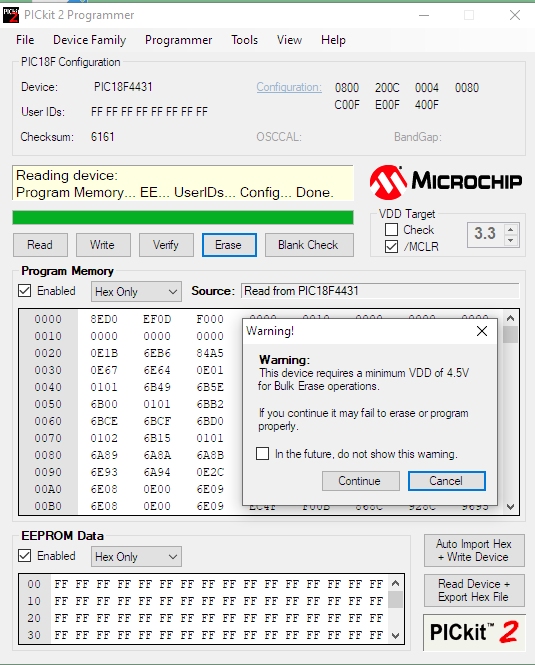Click EEPROM Data scrollbar up arrow
The height and width of the screenshot is (665, 535).
[x=395, y=583]
